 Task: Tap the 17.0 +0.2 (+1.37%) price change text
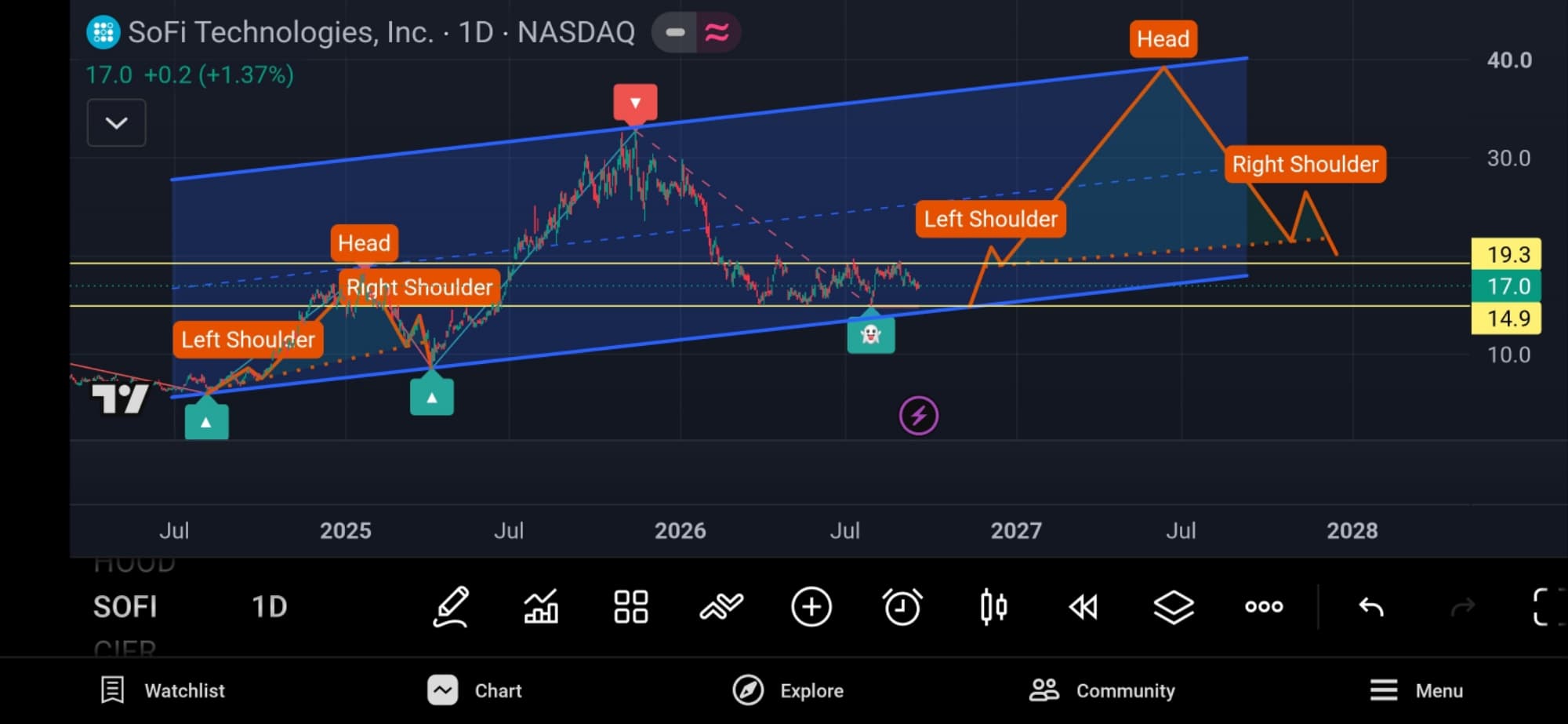[190, 75]
